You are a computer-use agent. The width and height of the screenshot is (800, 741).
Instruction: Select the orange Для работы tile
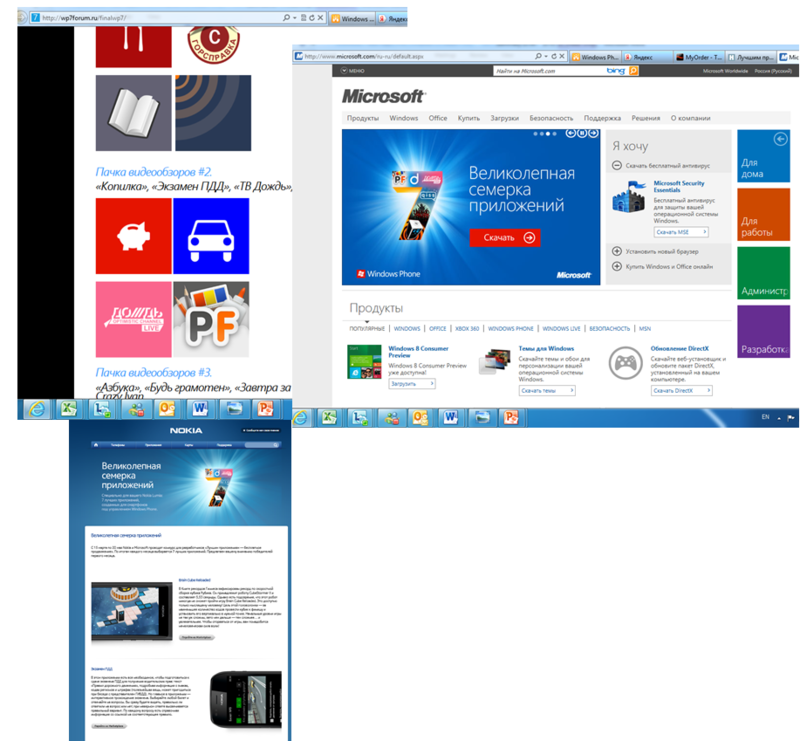tap(763, 214)
